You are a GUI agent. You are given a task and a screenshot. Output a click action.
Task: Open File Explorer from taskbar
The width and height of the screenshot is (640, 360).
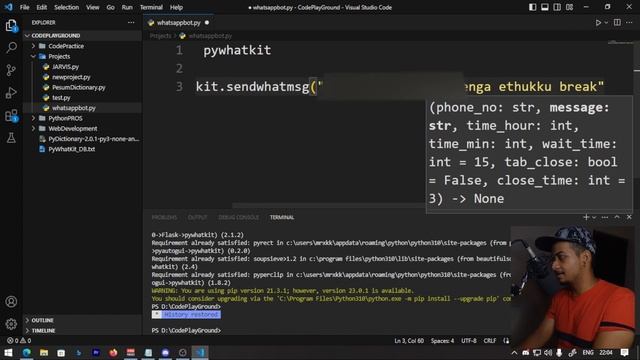coord(44,352)
